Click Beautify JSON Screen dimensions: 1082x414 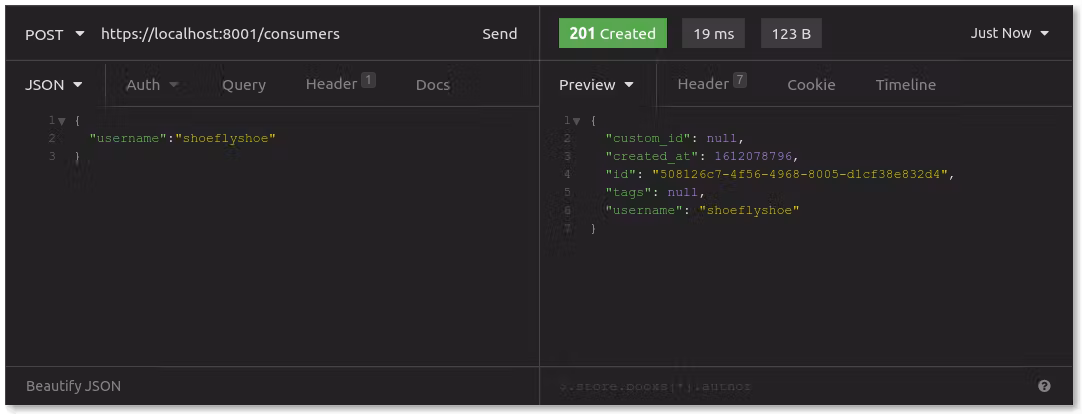click(x=73, y=386)
